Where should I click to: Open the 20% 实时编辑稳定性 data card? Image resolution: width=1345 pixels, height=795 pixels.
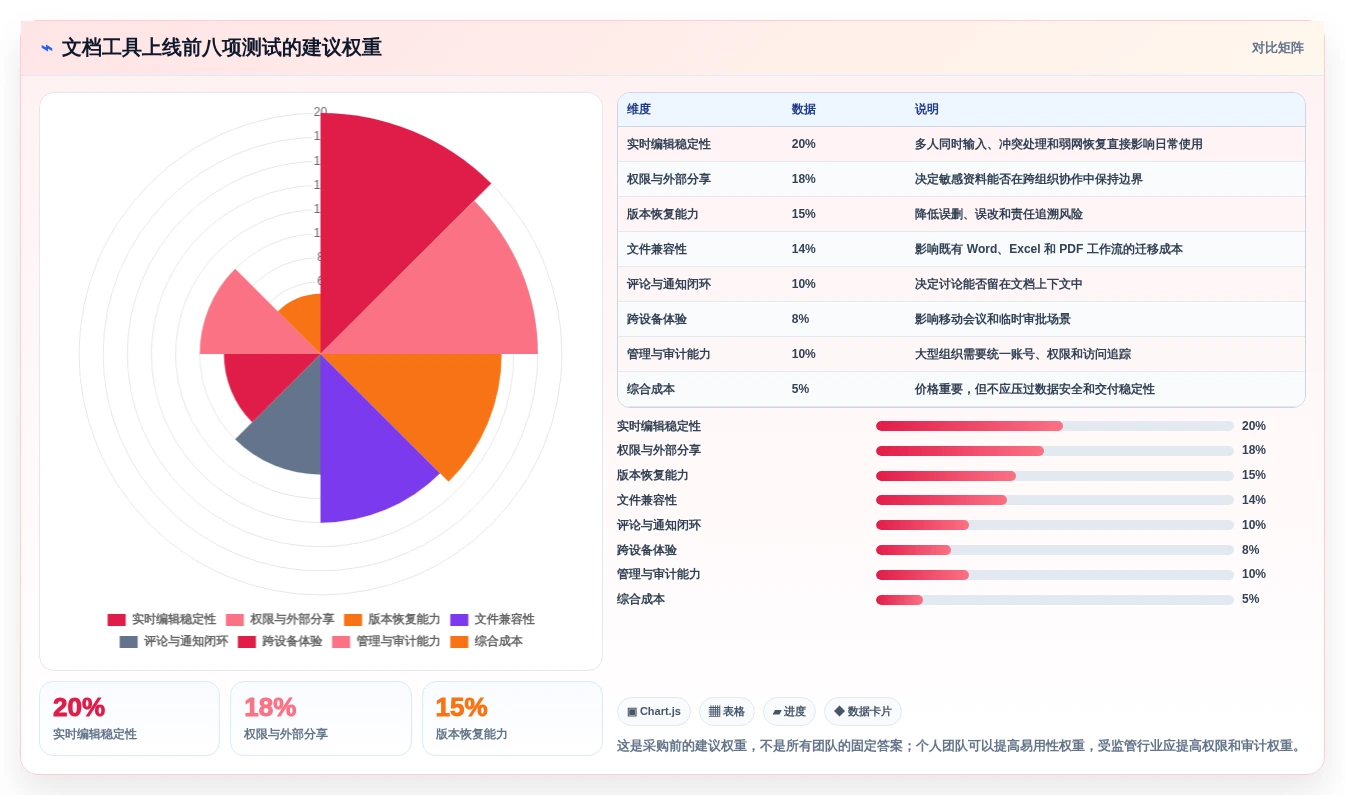[x=129, y=718]
